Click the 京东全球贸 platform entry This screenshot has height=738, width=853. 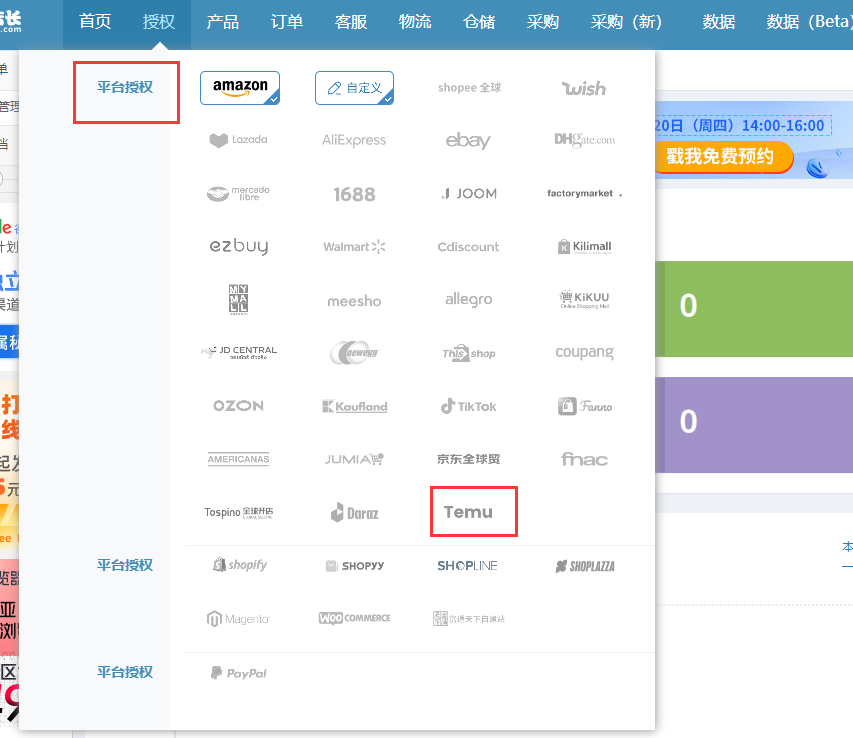tap(468, 459)
